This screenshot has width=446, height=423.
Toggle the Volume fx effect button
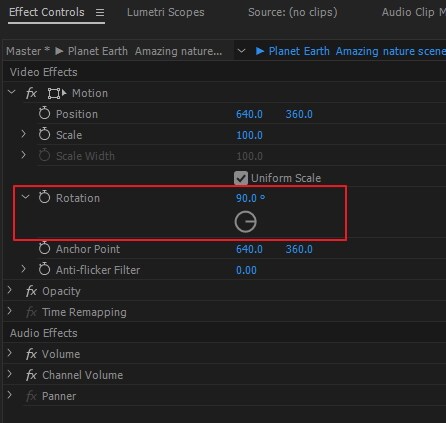tap(31, 354)
